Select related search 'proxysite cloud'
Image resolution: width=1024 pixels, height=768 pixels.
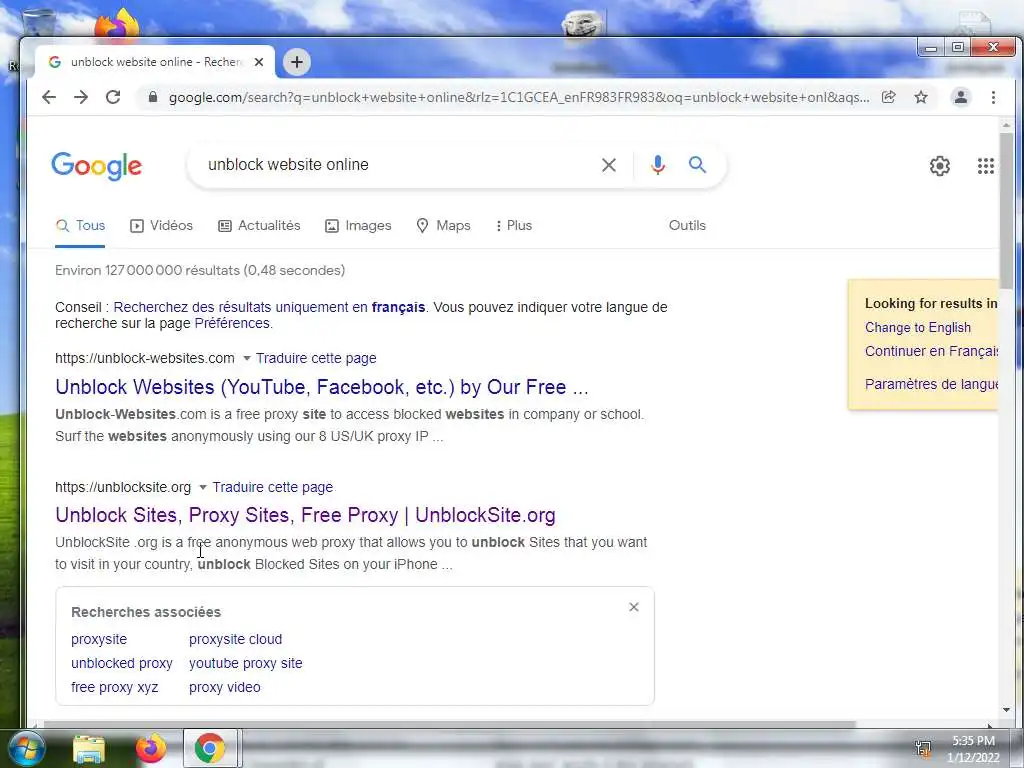(x=236, y=639)
